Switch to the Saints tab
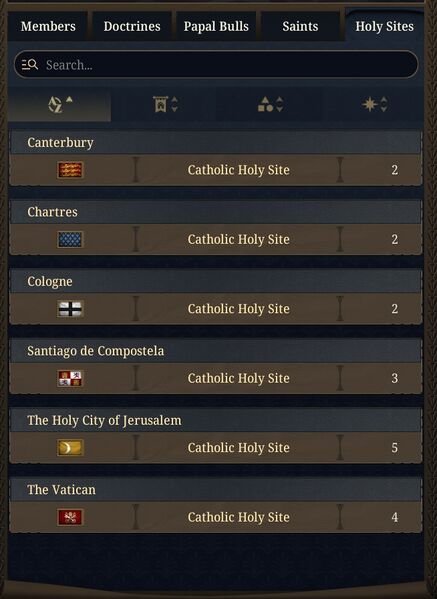Image resolution: width=437 pixels, height=599 pixels. click(300, 26)
